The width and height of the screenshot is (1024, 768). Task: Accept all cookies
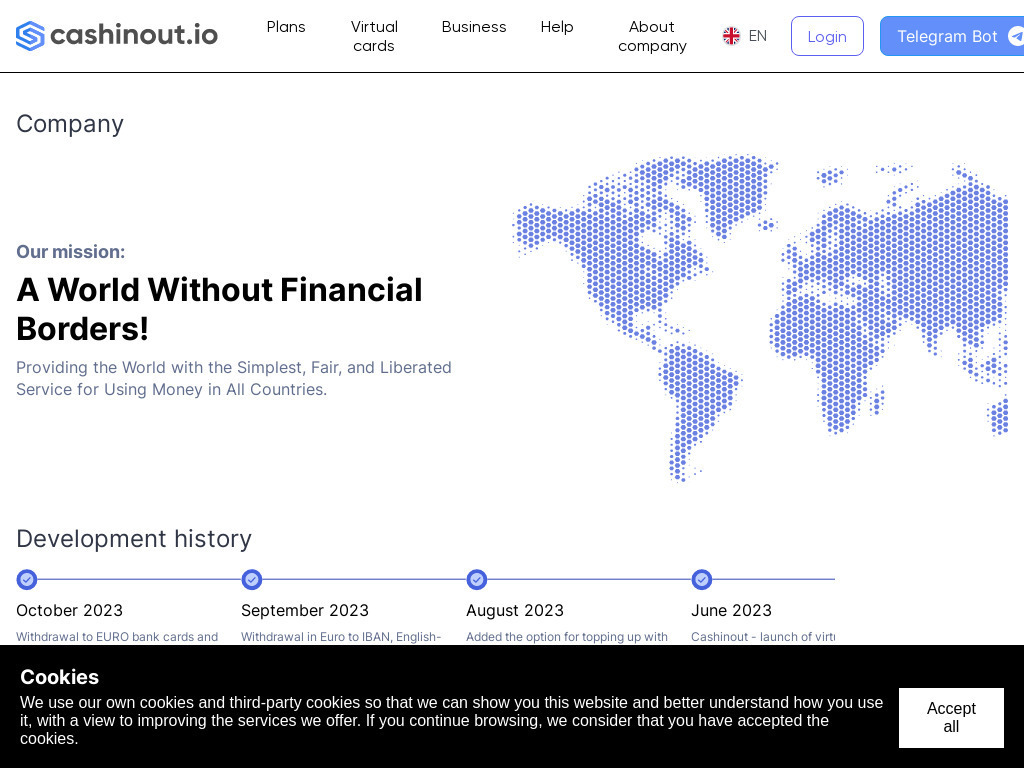950,717
